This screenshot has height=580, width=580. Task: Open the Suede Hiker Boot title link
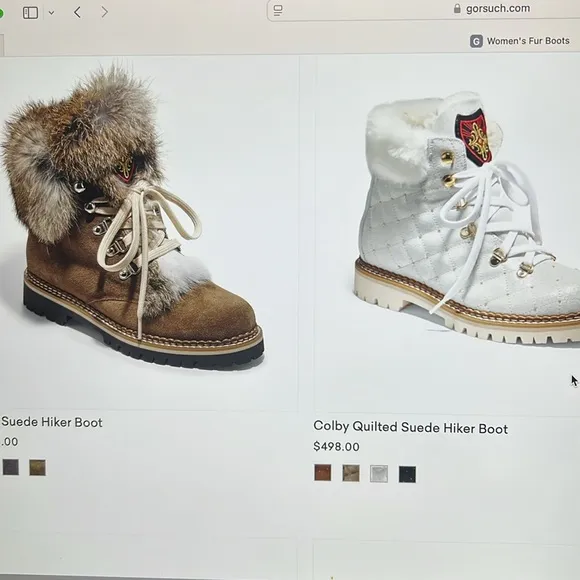pyautogui.click(x=51, y=422)
